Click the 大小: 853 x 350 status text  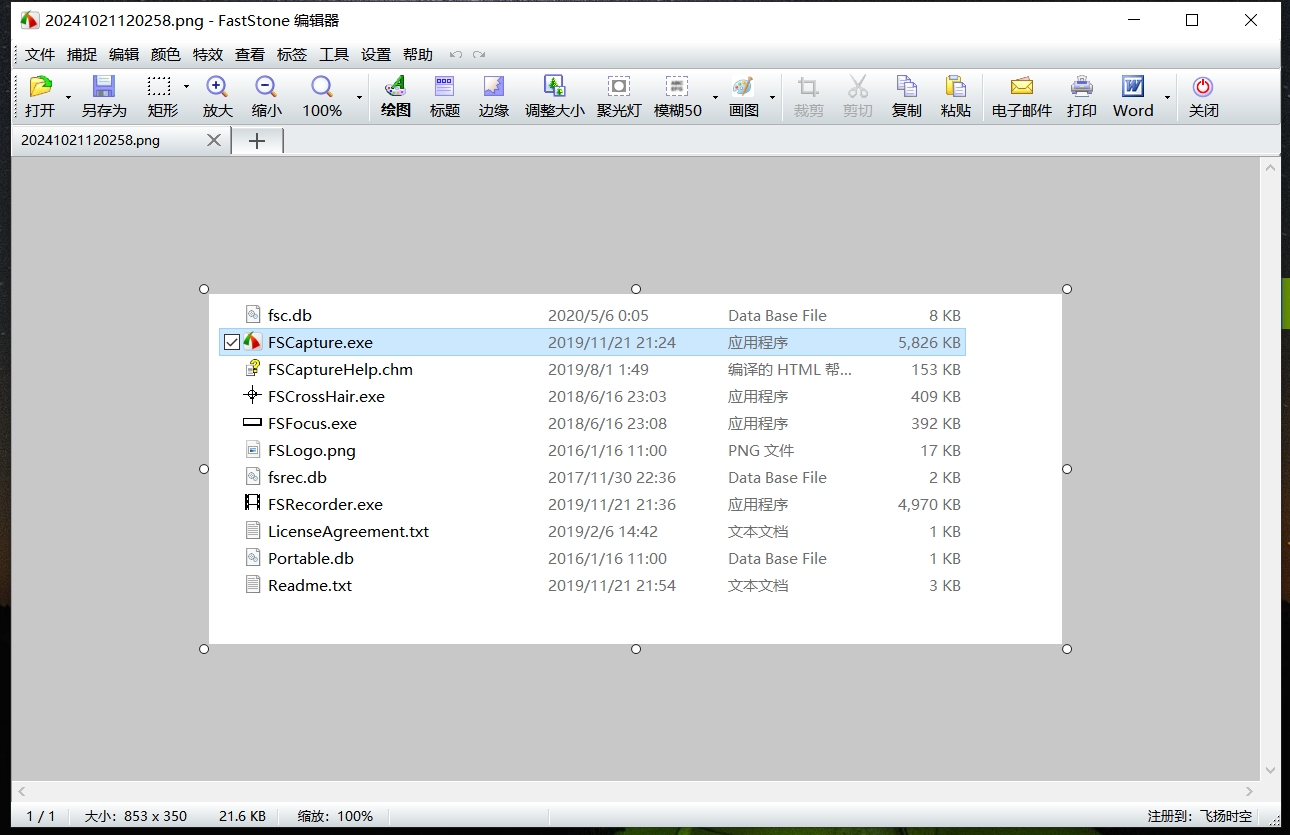[x=135, y=816]
